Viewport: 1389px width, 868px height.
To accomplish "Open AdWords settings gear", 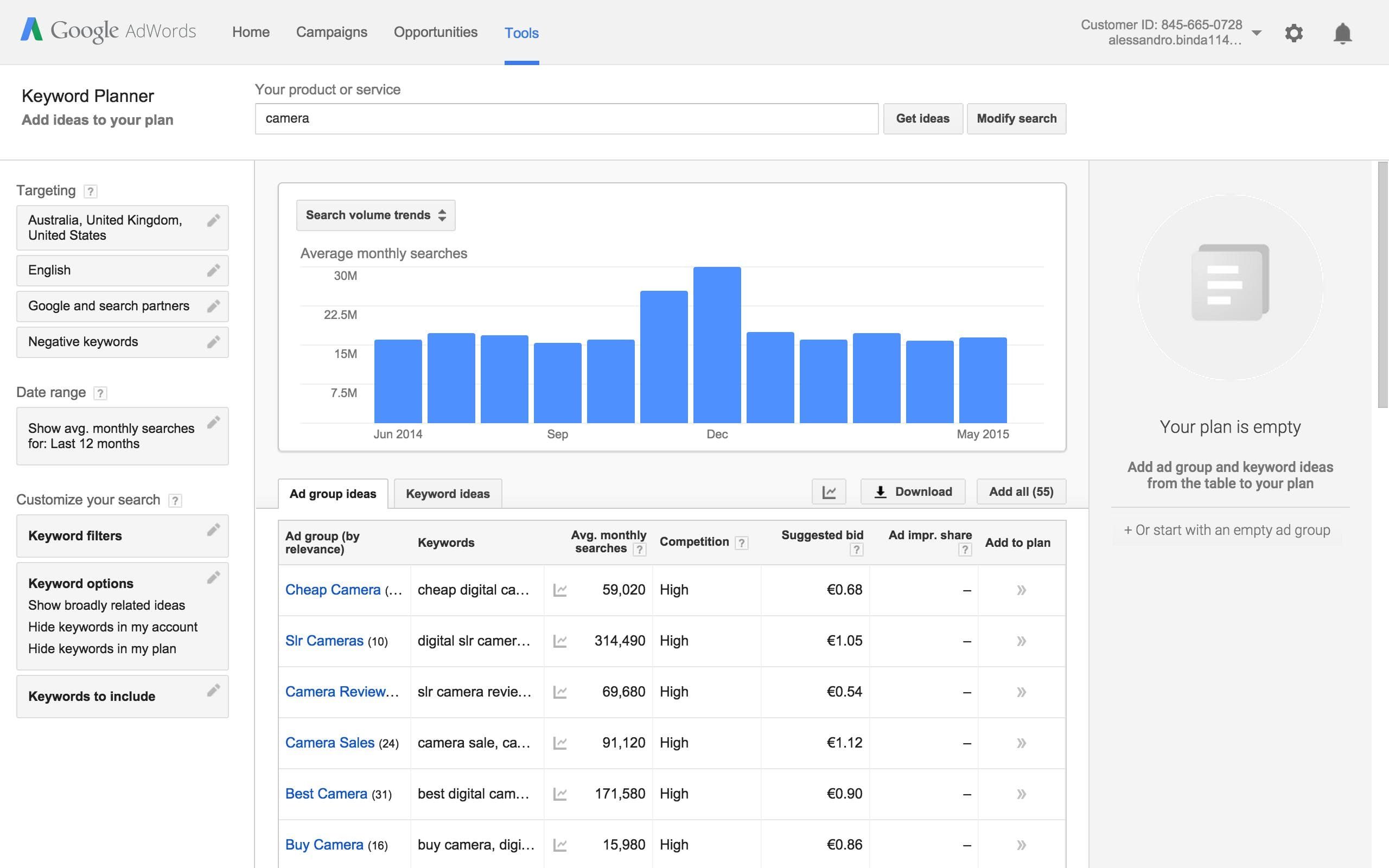I will [1294, 33].
